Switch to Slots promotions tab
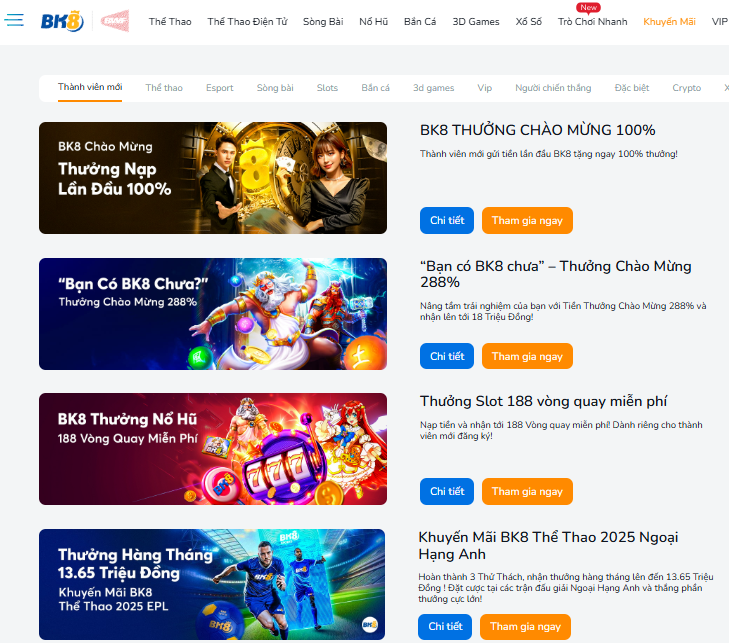The height and width of the screenshot is (643, 729). [327, 87]
